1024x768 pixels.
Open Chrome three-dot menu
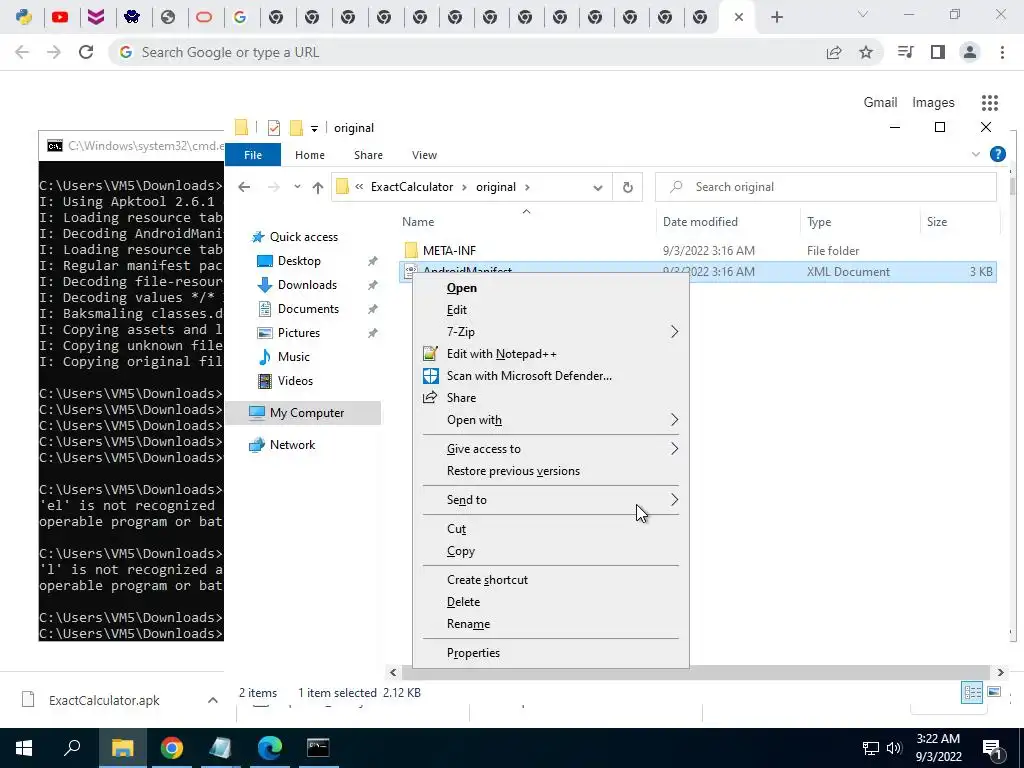click(1002, 52)
